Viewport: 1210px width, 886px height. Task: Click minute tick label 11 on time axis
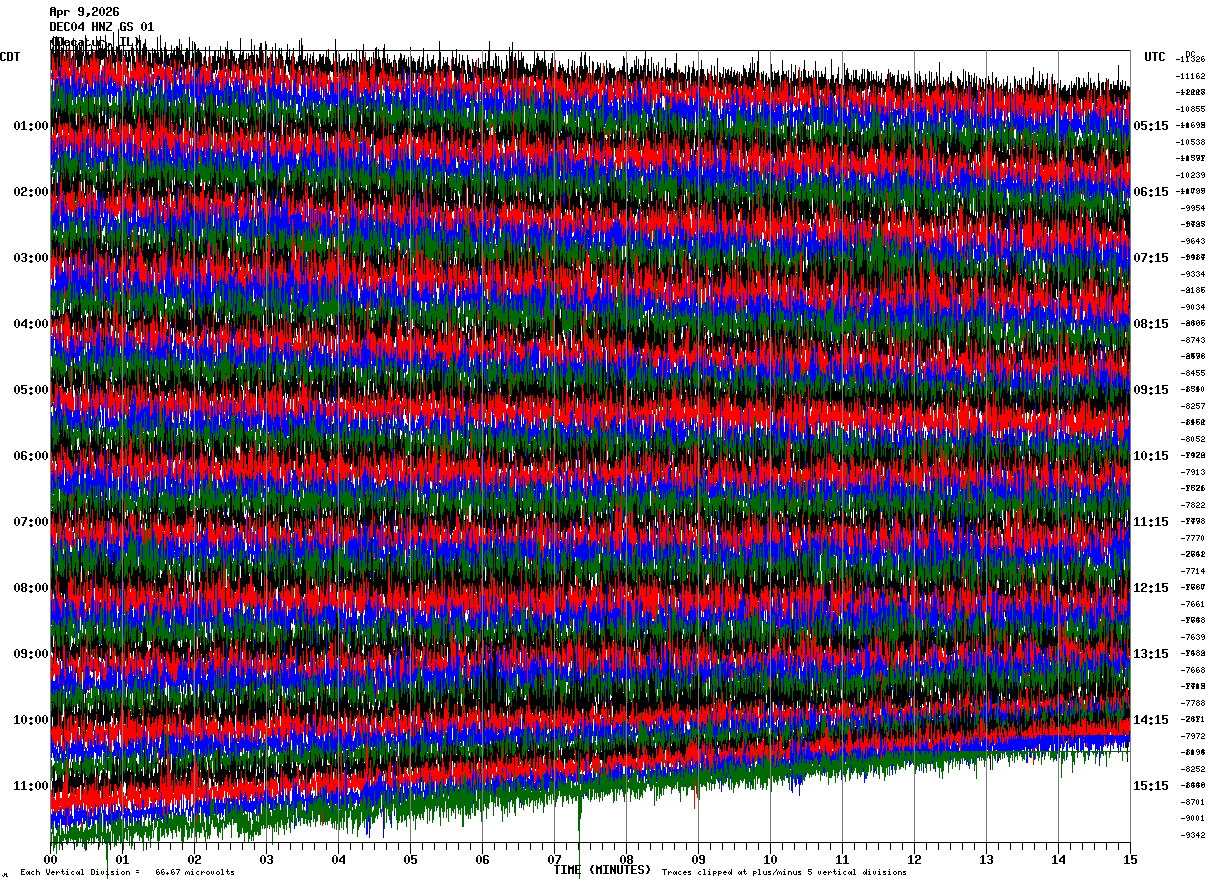pos(843,859)
